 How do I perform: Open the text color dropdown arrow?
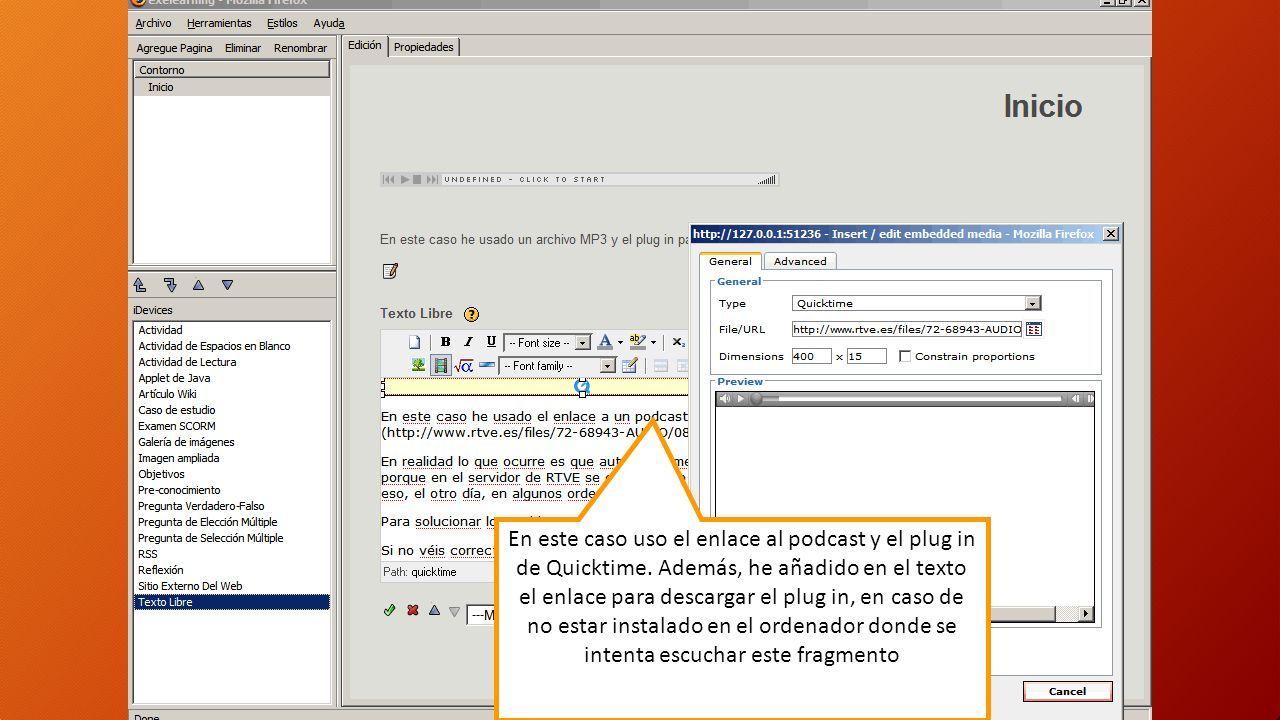point(620,342)
